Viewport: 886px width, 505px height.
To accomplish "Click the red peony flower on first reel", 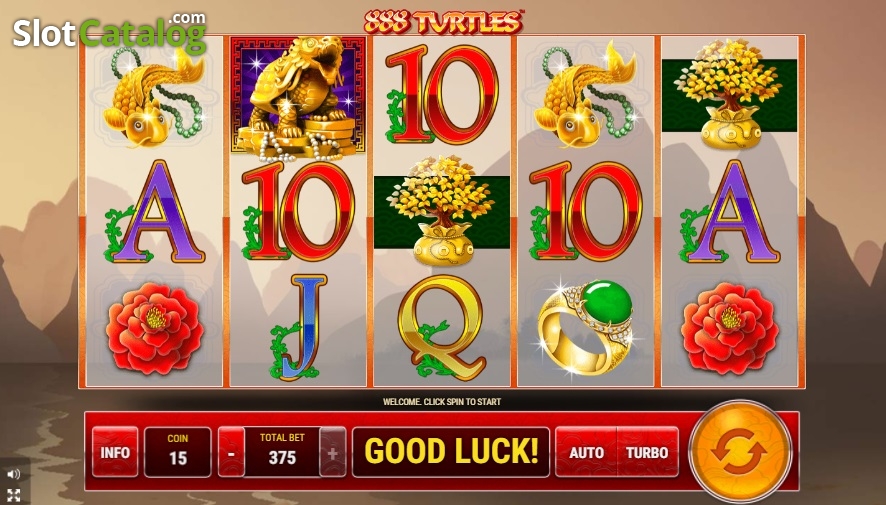I will click(154, 329).
